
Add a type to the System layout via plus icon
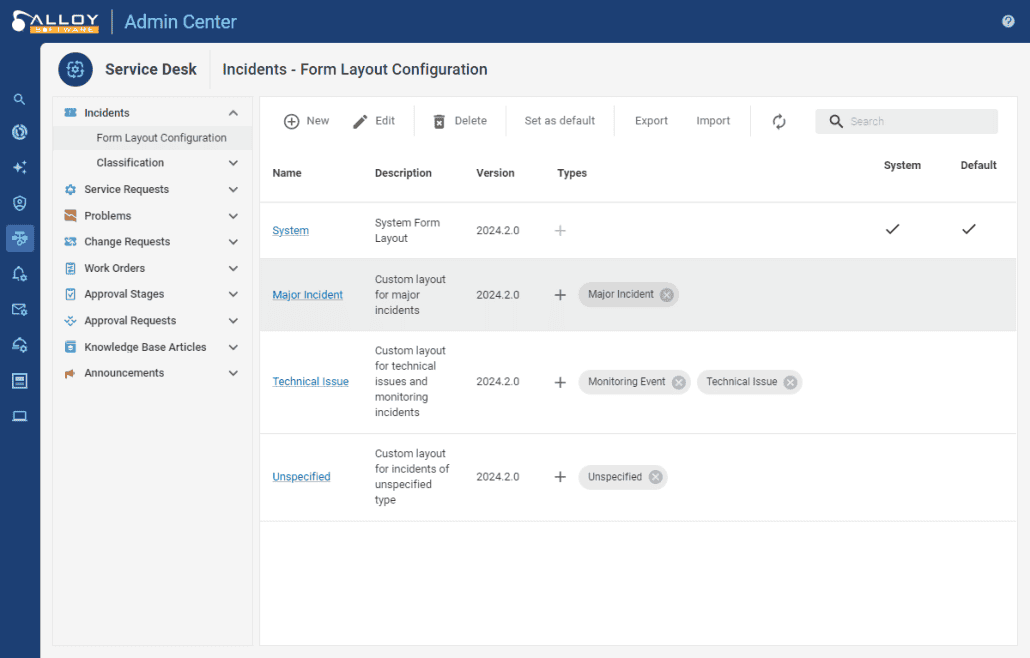pyautogui.click(x=560, y=230)
